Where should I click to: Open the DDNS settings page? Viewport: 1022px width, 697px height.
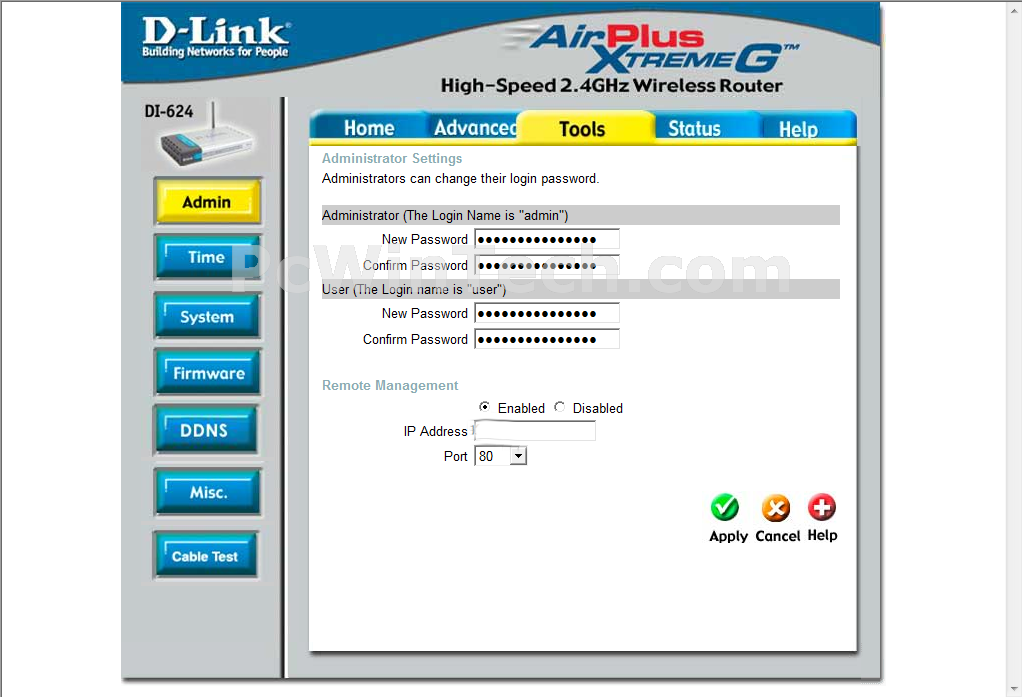point(206,430)
